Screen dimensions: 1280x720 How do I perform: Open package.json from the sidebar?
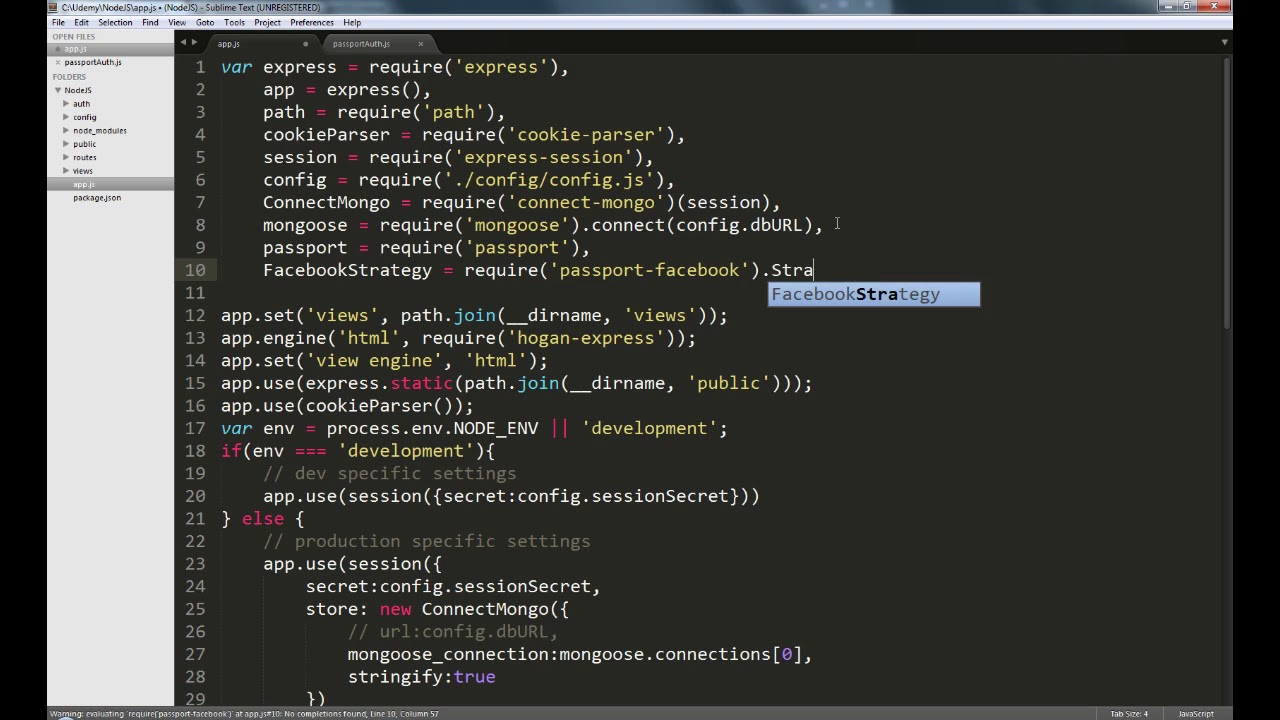click(x=97, y=198)
